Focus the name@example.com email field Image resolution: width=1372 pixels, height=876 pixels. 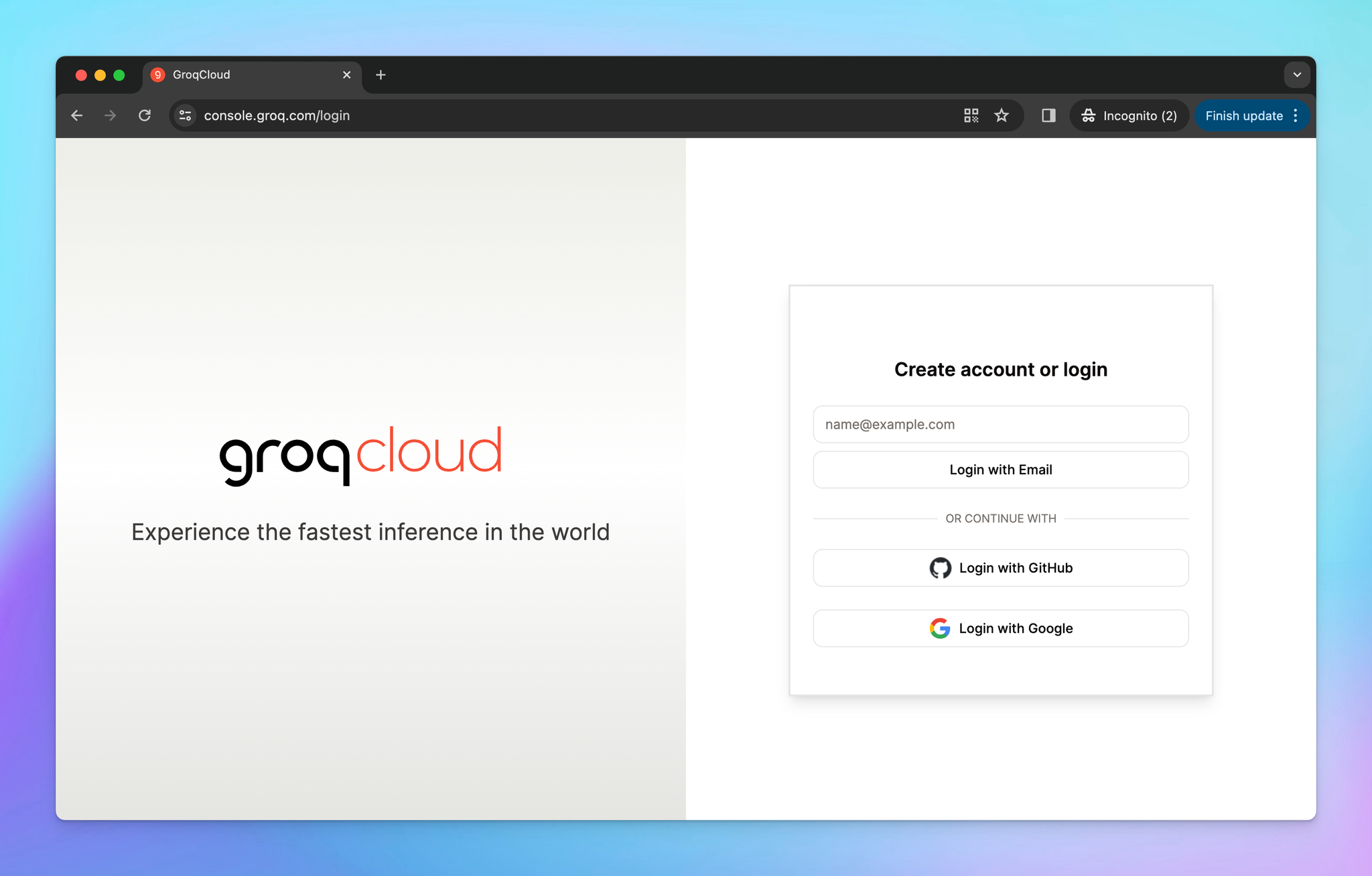point(1001,424)
